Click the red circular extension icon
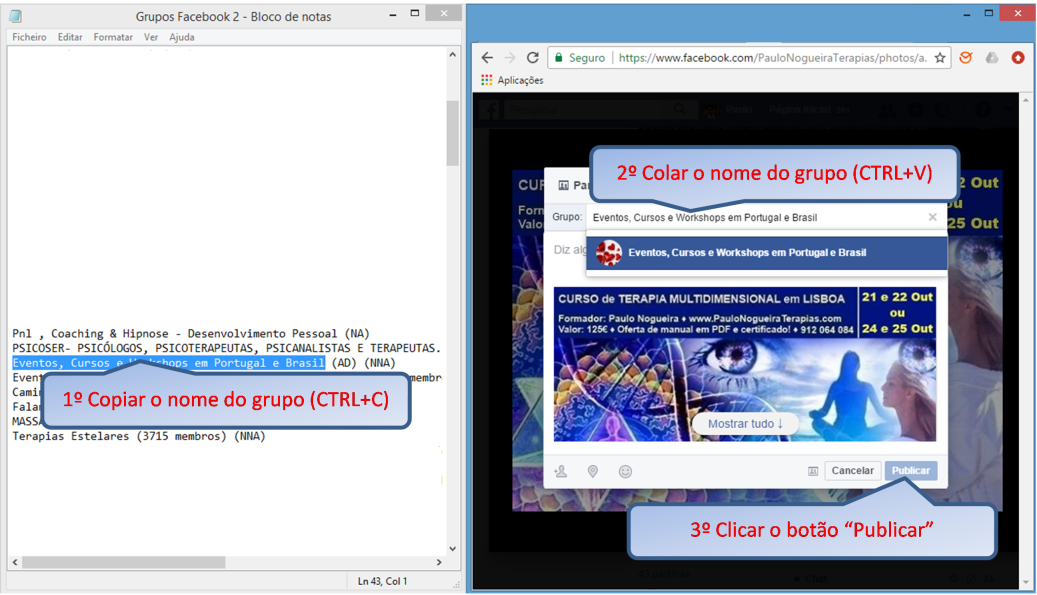Screen dimensions: 1037x595 click(1018, 58)
